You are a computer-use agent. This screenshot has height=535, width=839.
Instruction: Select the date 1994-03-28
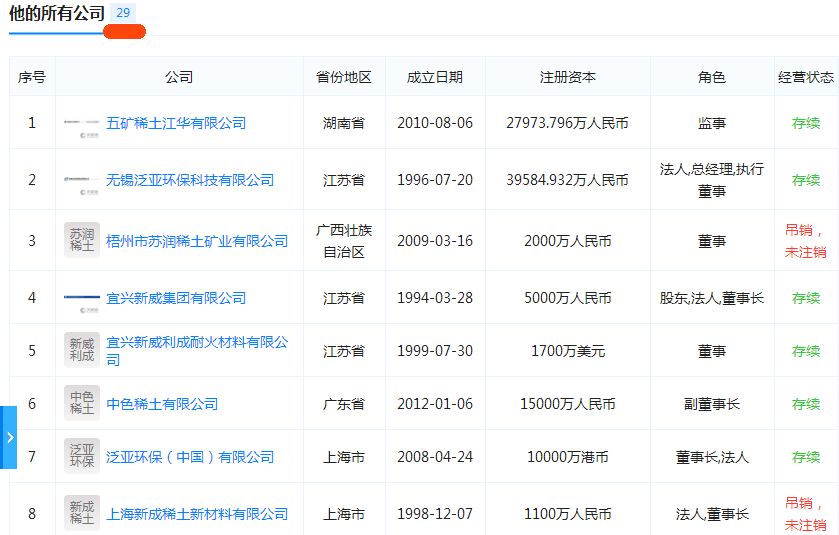click(x=435, y=297)
